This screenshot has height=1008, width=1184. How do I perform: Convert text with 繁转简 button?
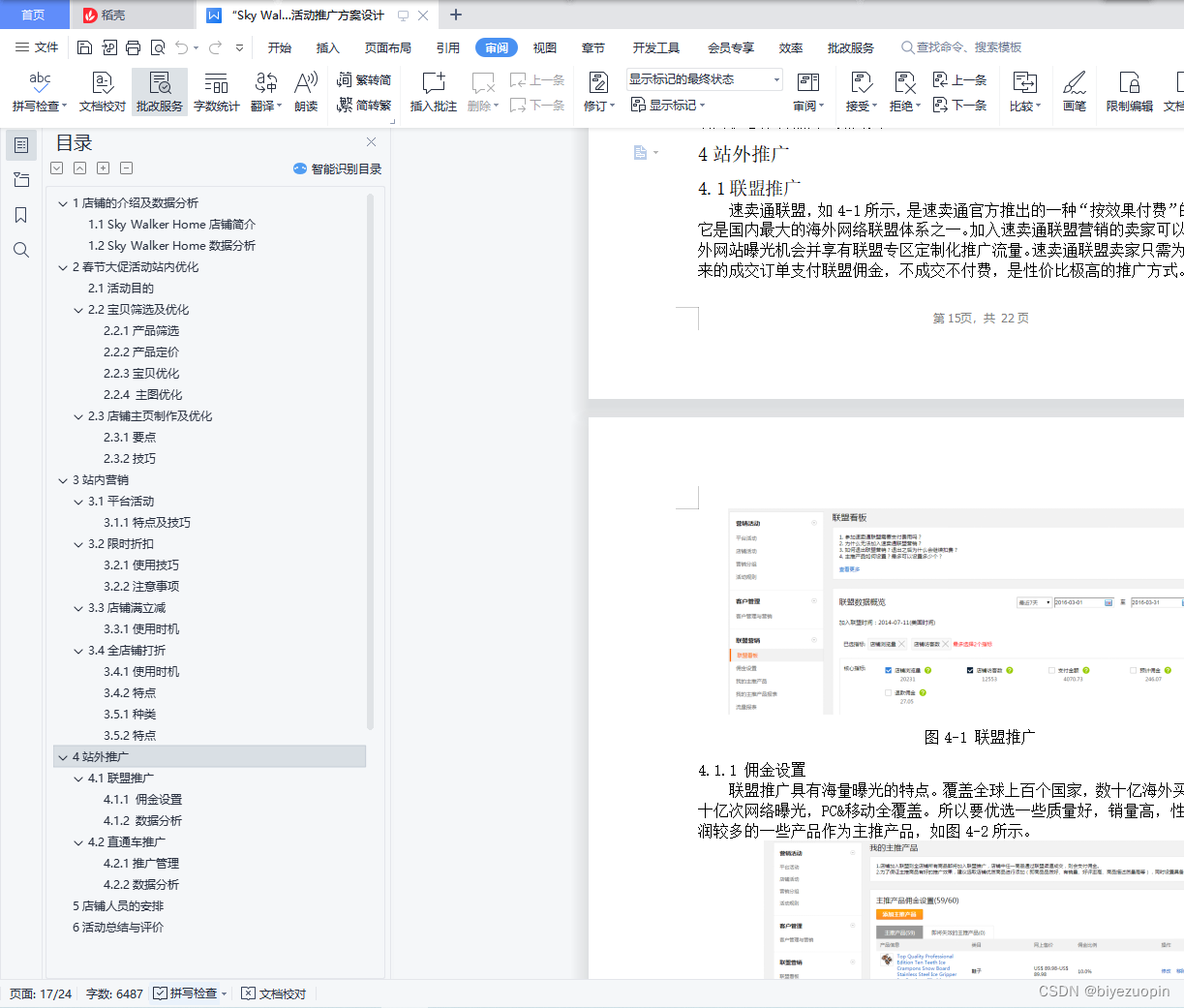pyautogui.click(x=364, y=80)
